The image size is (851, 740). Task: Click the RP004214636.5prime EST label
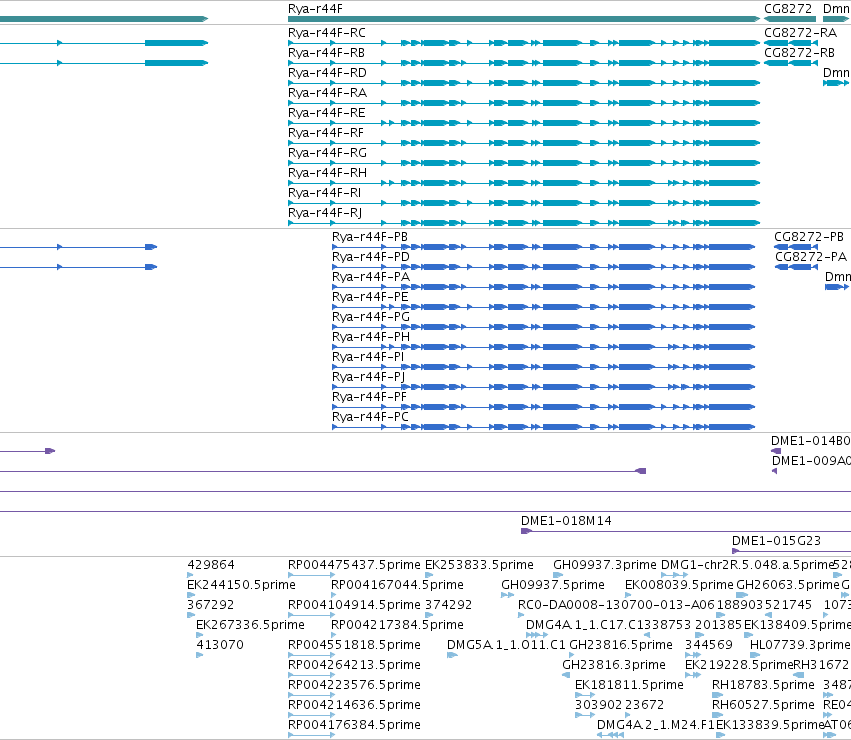(354, 705)
